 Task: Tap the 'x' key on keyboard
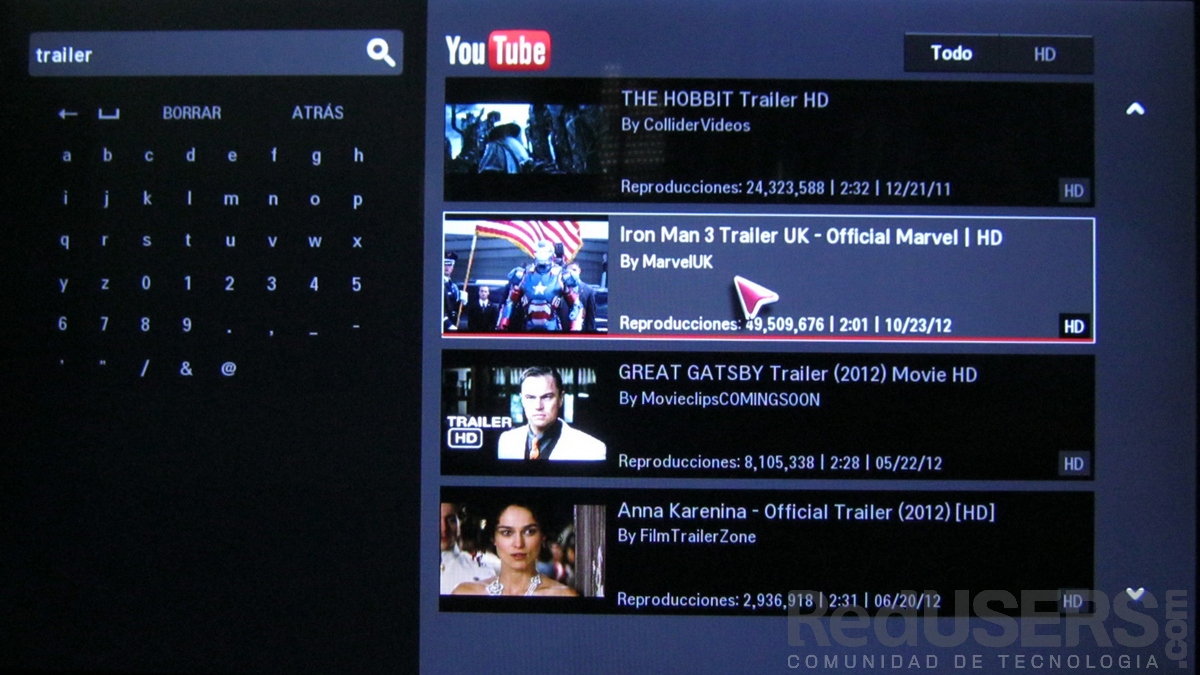tap(357, 241)
